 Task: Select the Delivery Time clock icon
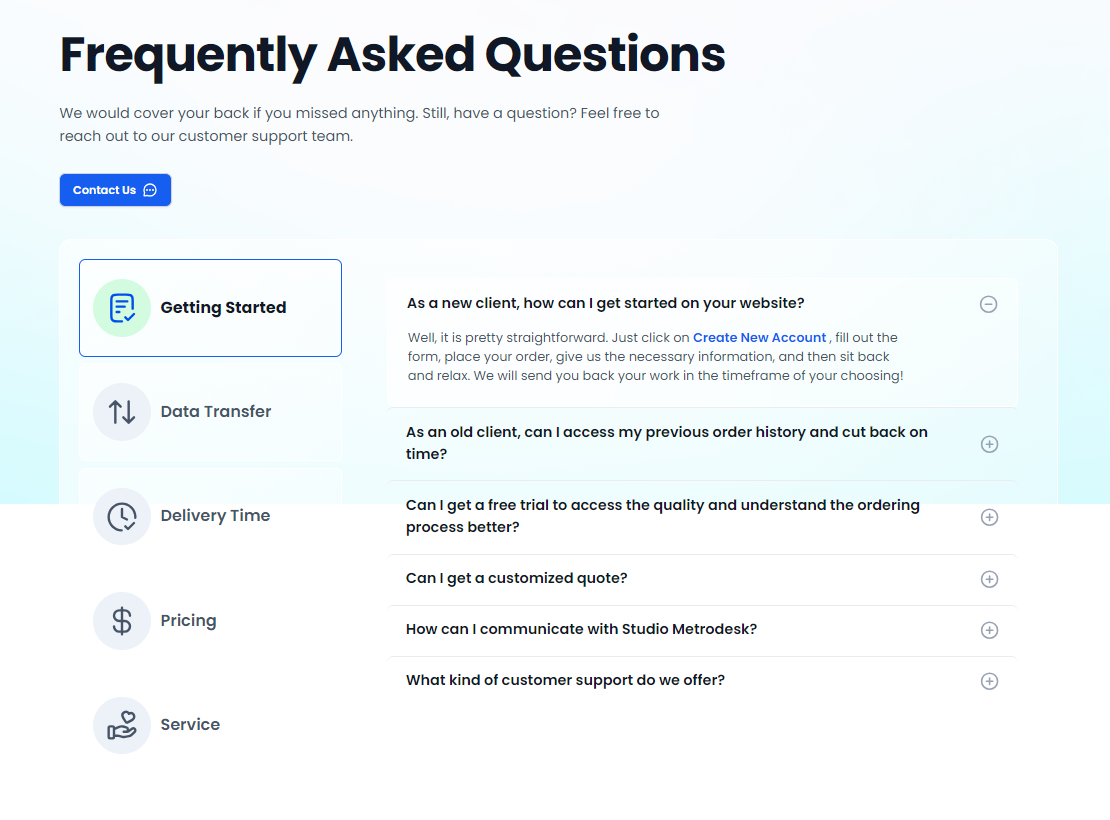[x=121, y=515]
